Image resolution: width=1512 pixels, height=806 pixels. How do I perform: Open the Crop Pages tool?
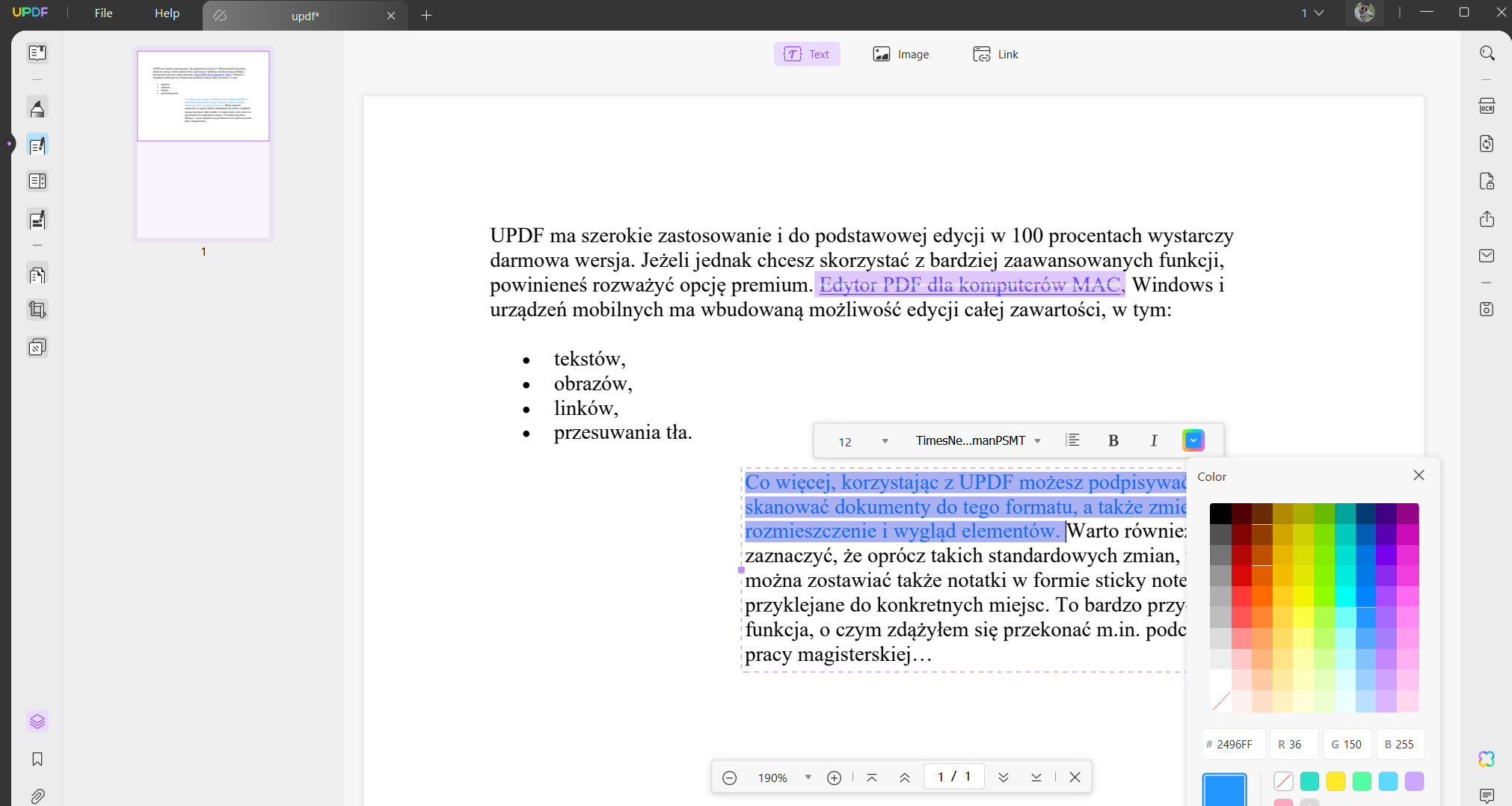[37, 310]
